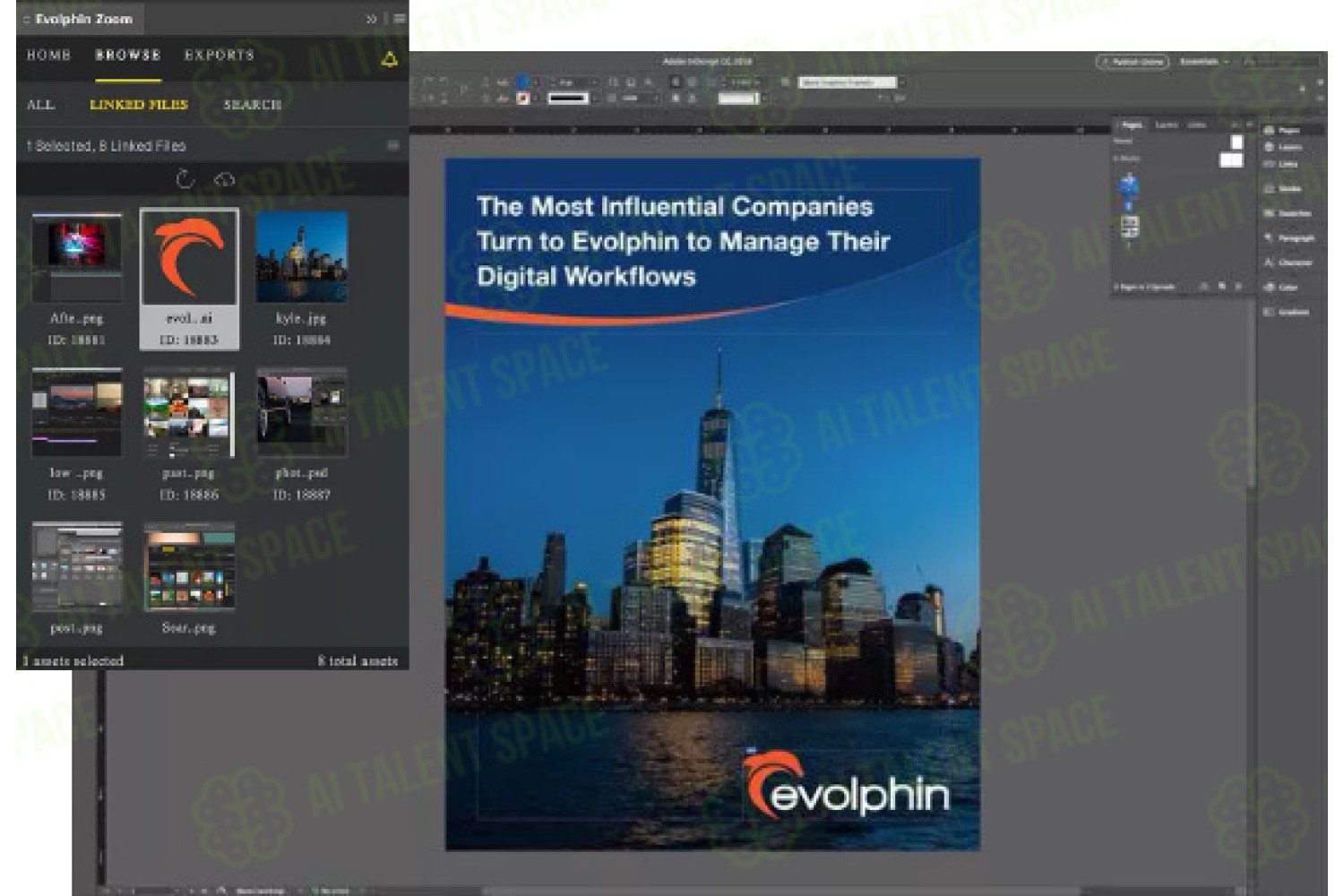Select the evol..ai logo thumbnail
This screenshot has height=896, width=1344.
[x=189, y=256]
